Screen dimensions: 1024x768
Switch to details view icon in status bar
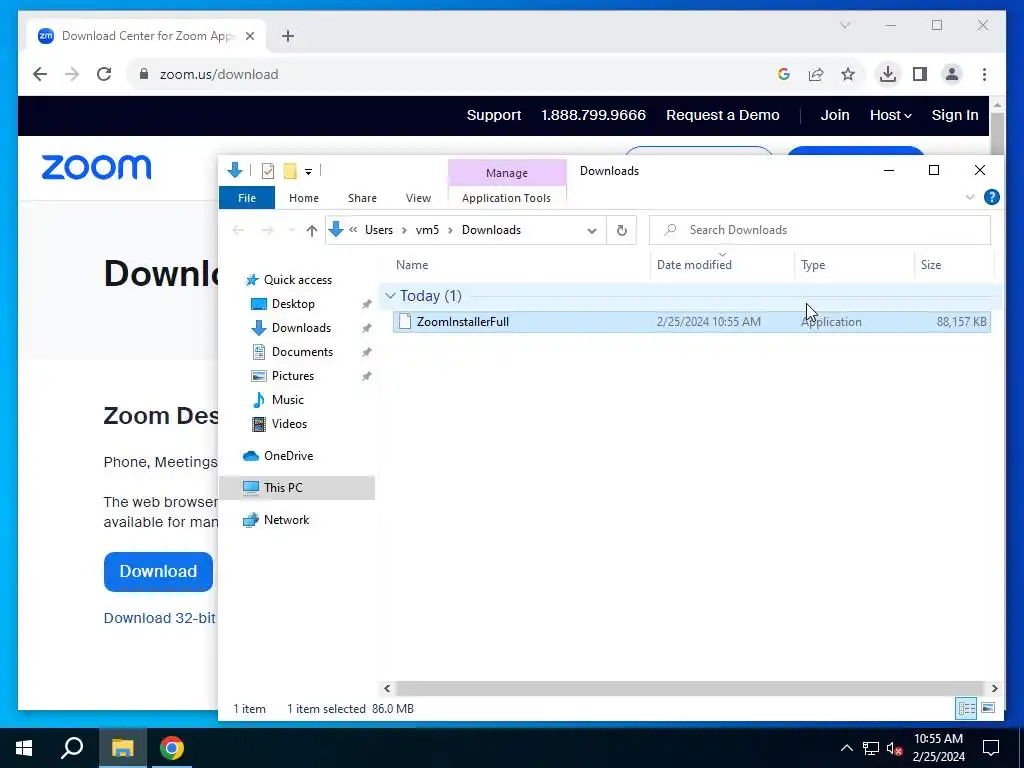coord(967,709)
